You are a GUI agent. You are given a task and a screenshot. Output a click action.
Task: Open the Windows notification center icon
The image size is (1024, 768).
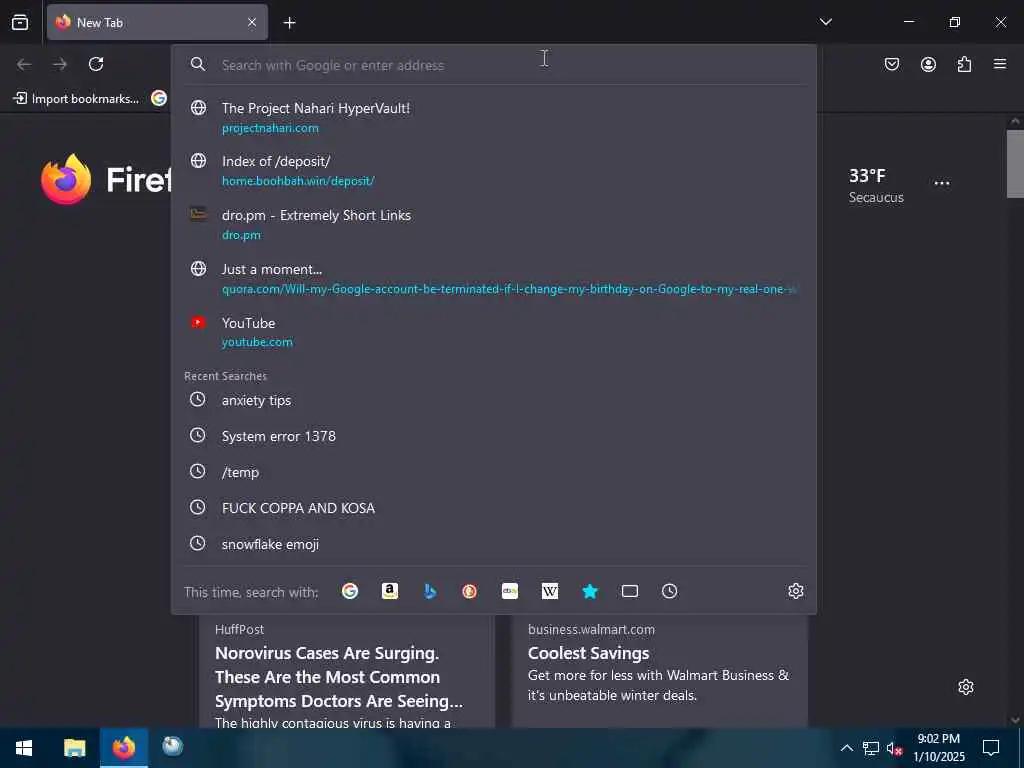pyautogui.click(x=991, y=748)
